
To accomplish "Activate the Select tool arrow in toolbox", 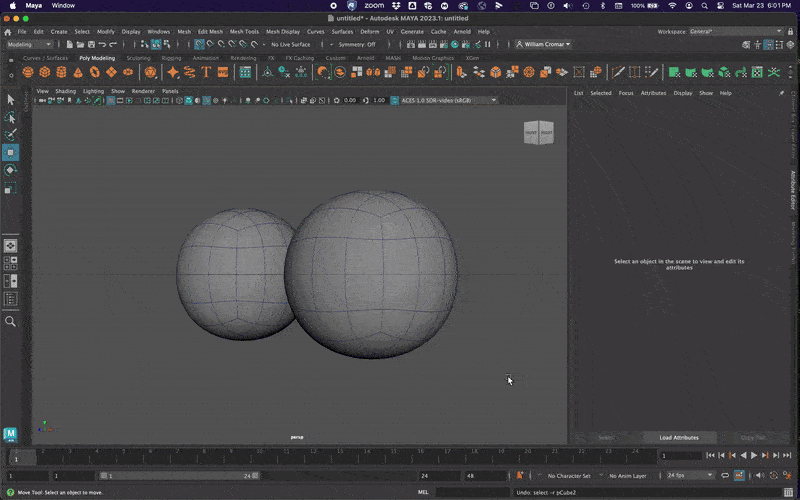I will click(x=11, y=100).
